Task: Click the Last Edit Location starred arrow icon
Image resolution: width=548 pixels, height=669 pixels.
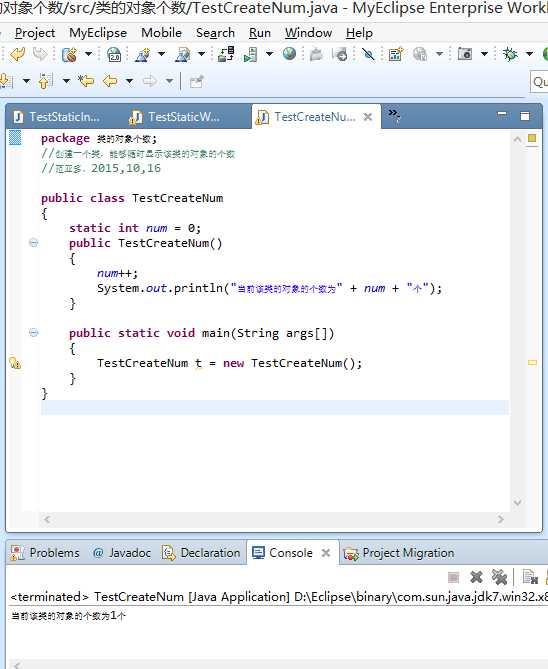Action: [86, 81]
